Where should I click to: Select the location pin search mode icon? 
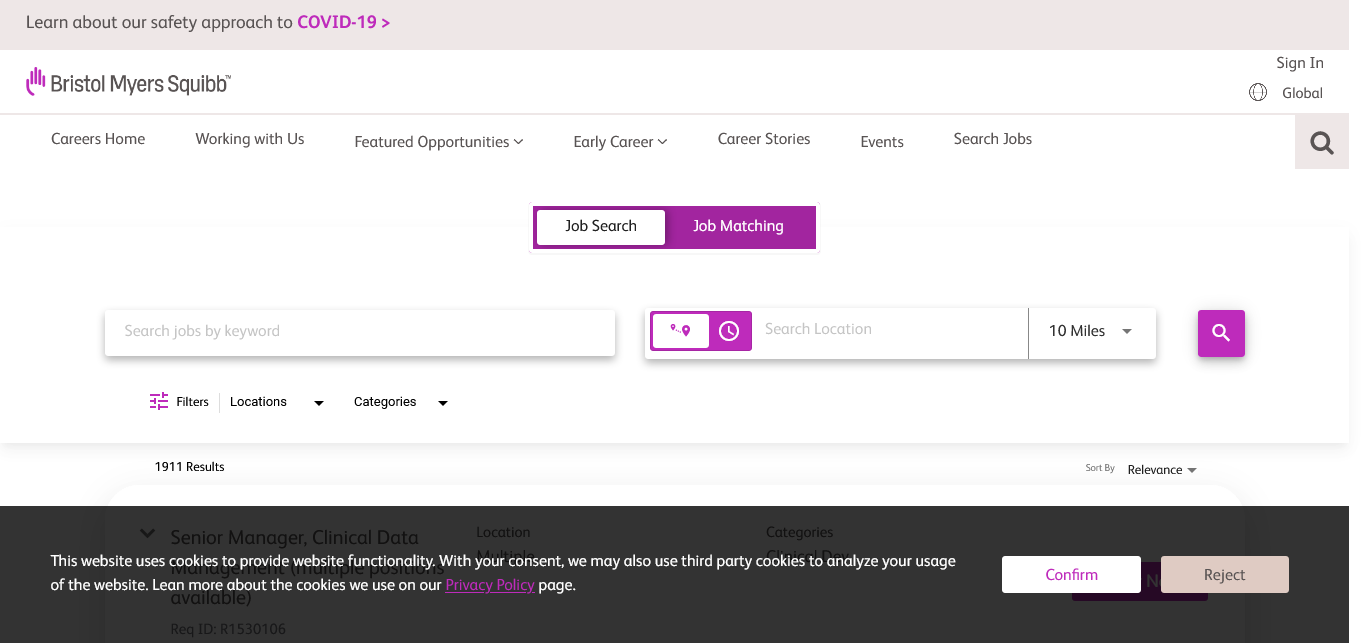pyautogui.click(x=681, y=331)
